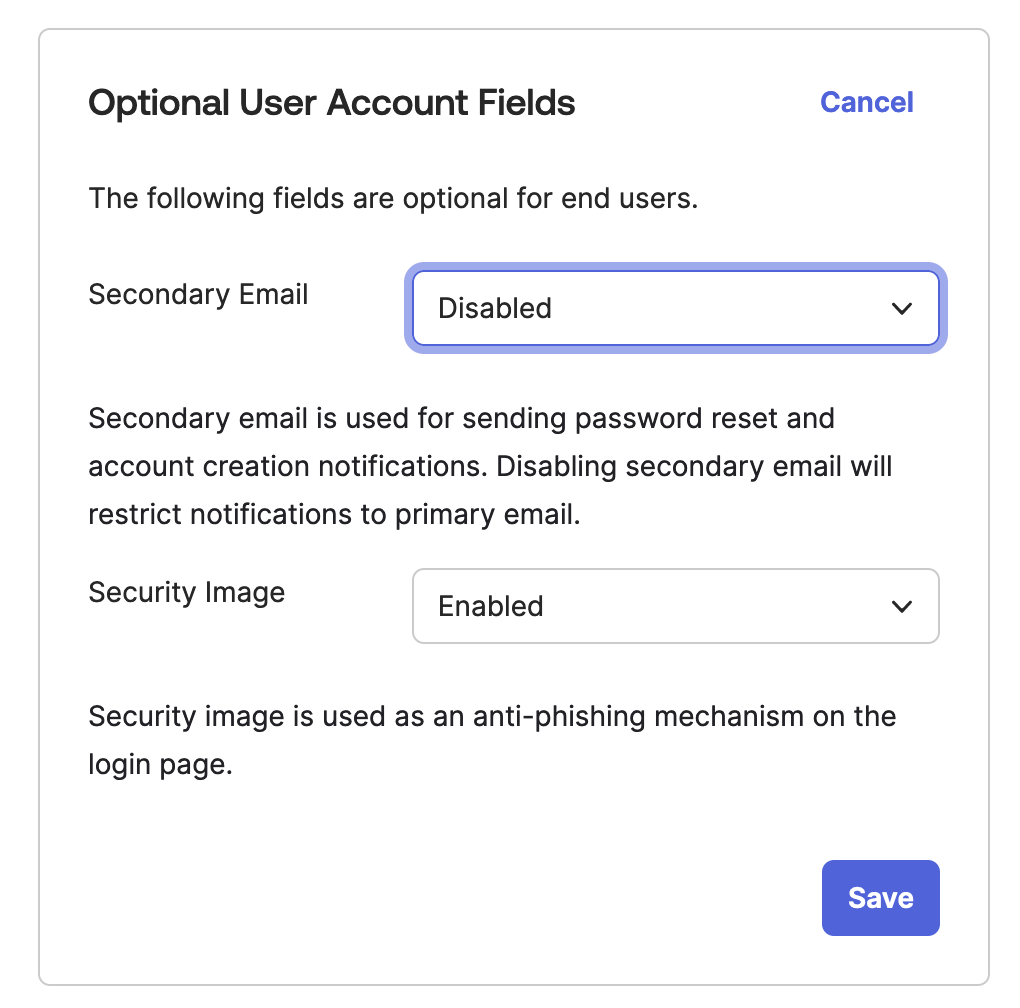Click the Security Image field label
This screenshot has width=1020, height=1008.
click(x=186, y=592)
